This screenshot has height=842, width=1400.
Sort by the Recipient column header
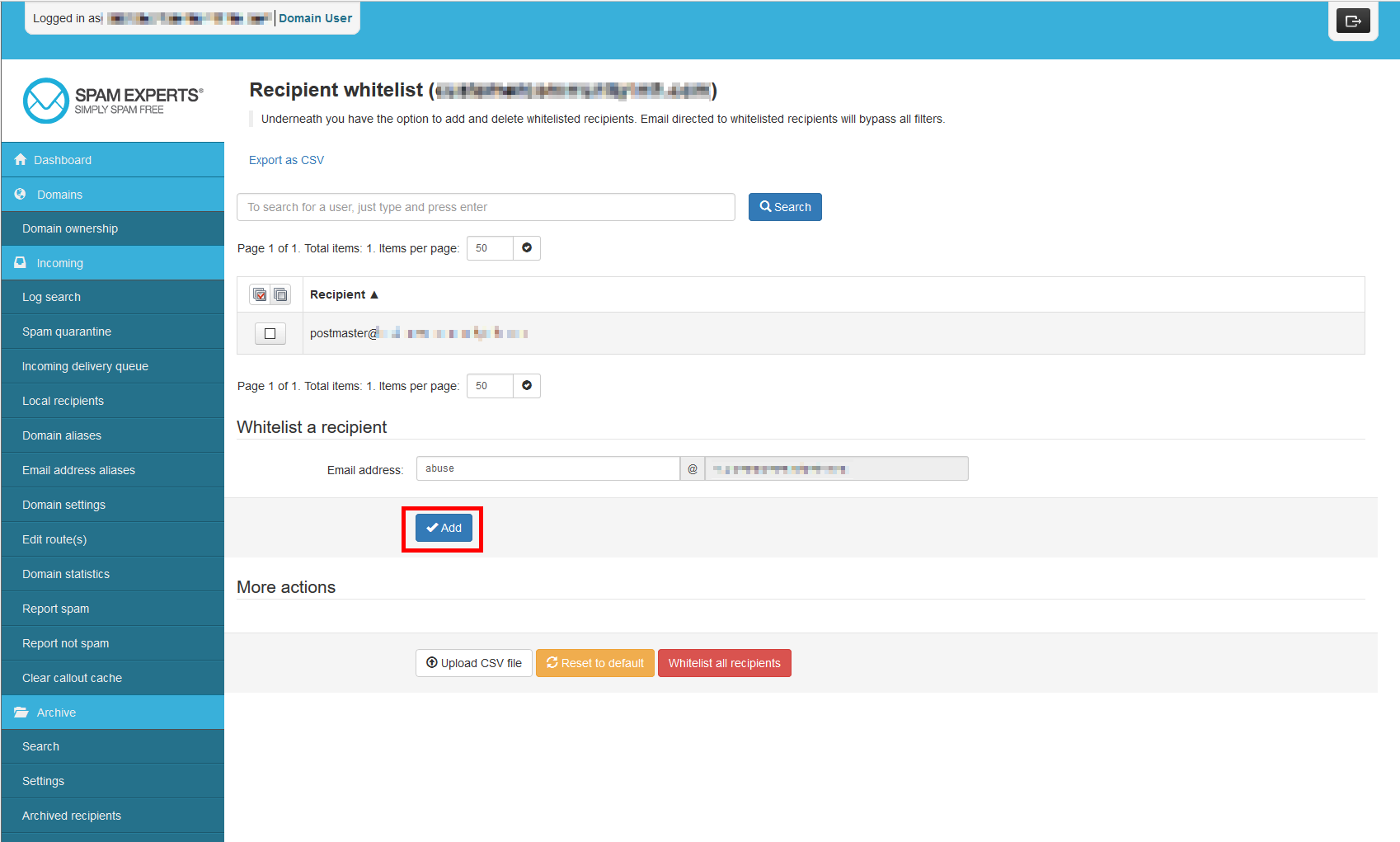[x=343, y=294]
